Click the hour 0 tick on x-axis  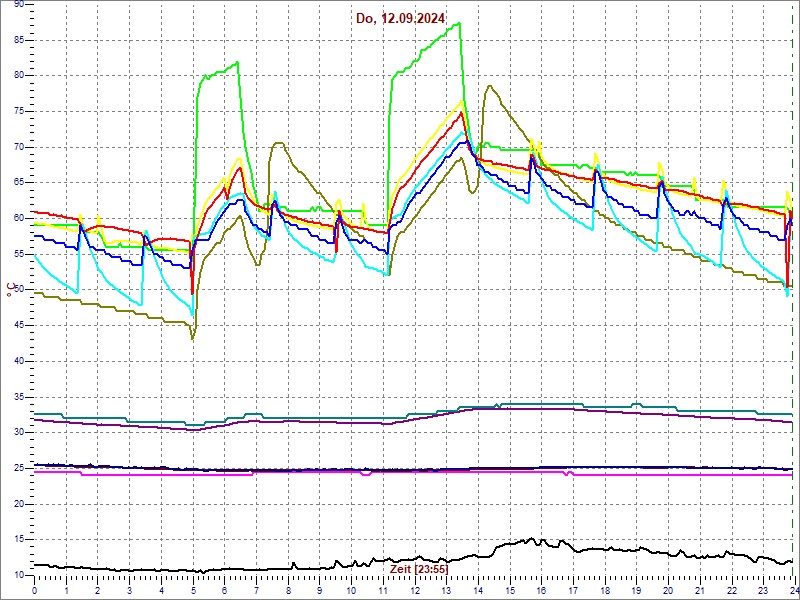click(35, 590)
